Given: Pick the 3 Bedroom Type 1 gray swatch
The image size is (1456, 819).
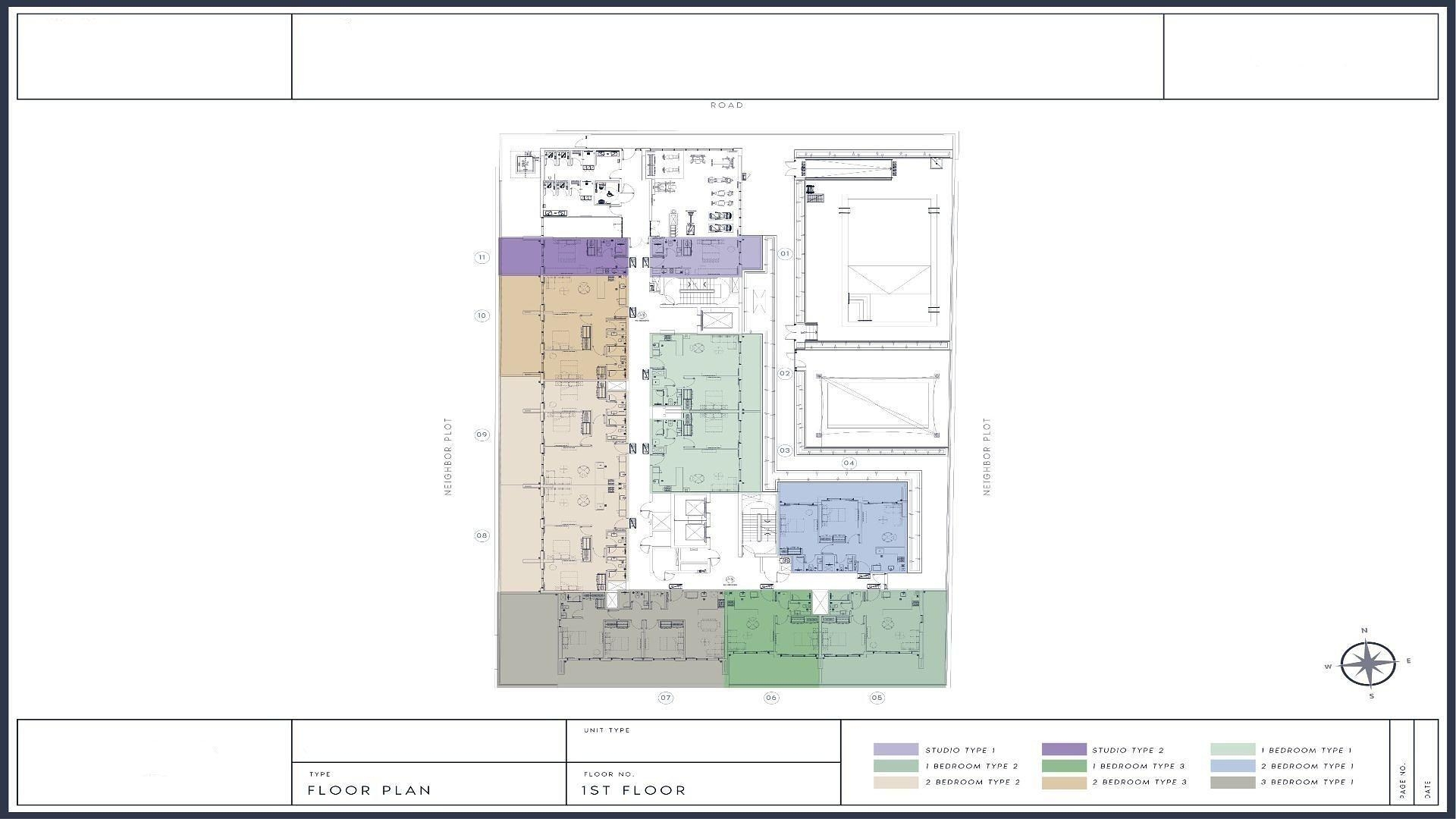Looking at the screenshot, I should pyautogui.click(x=1232, y=782).
